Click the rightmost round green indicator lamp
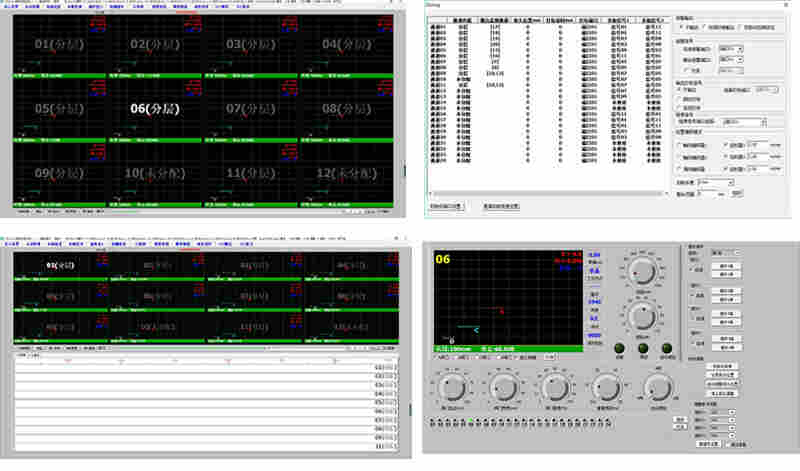Image resolution: width=800 pixels, height=471 pixels. click(x=666, y=349)
